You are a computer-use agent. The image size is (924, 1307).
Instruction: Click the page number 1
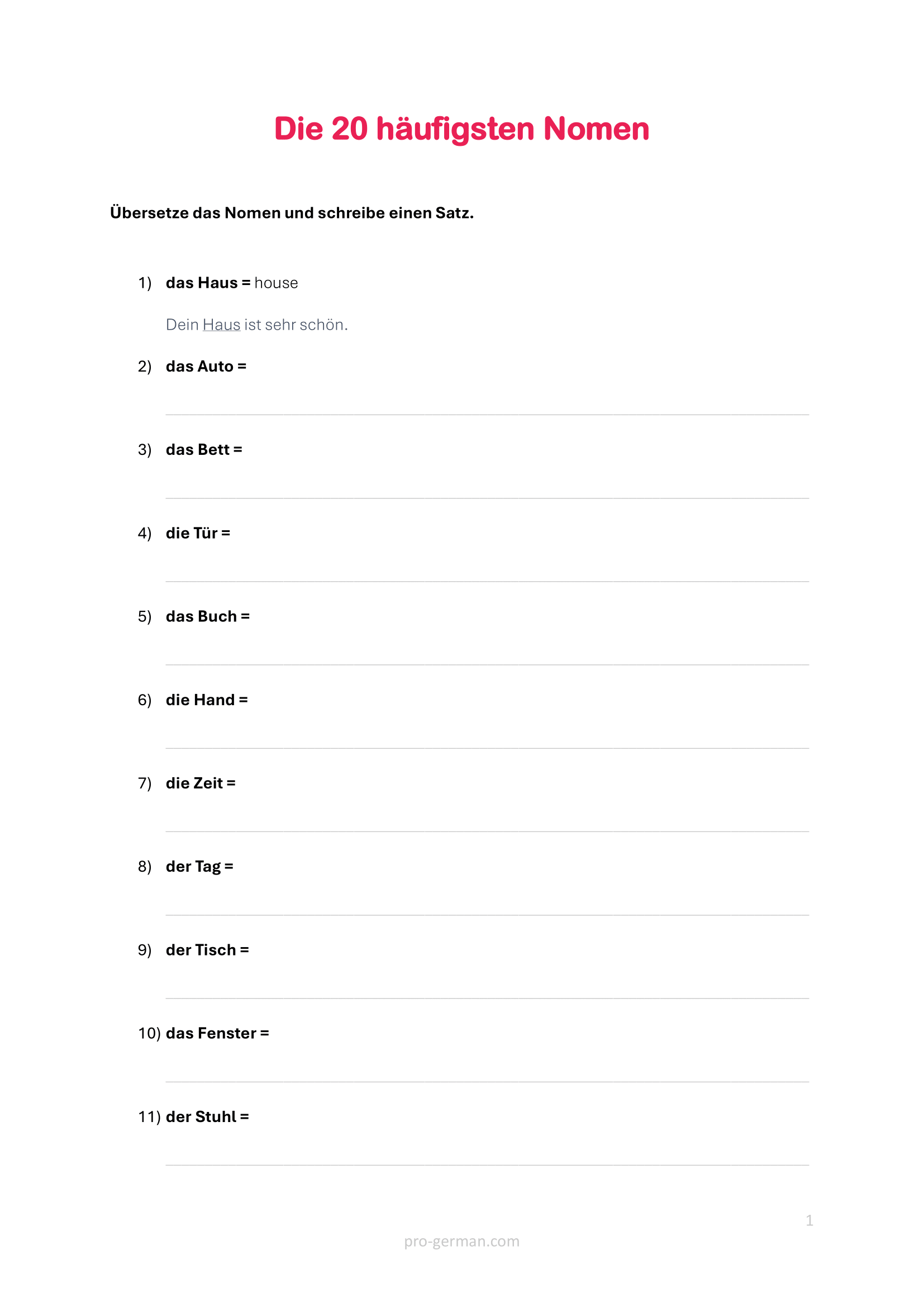click(809, 1220)
